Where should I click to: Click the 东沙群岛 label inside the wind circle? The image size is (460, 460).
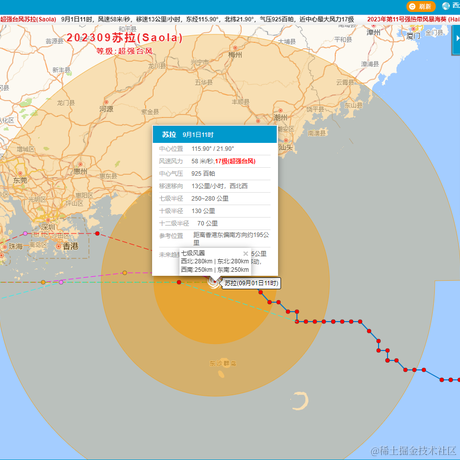coord(223,363)
